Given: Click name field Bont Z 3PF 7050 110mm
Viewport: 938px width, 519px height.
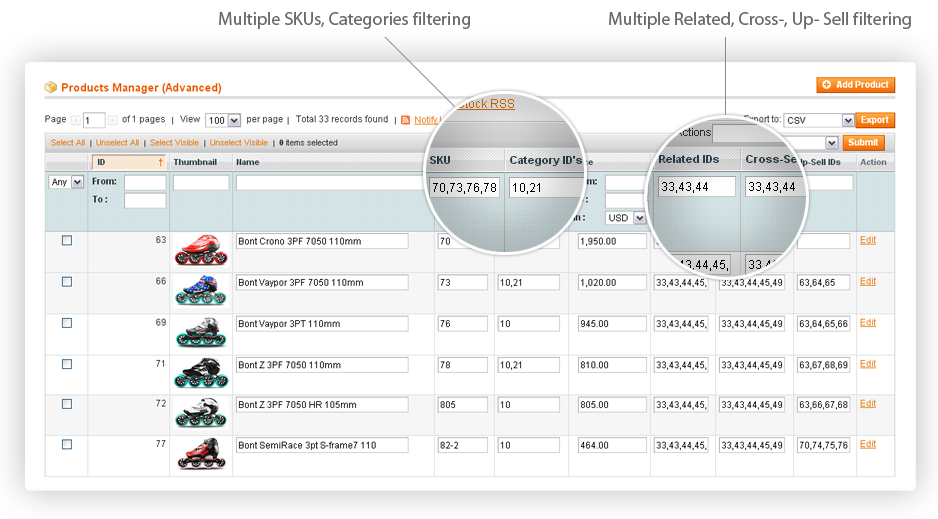Looking at the screenshot, I should 322,365.
